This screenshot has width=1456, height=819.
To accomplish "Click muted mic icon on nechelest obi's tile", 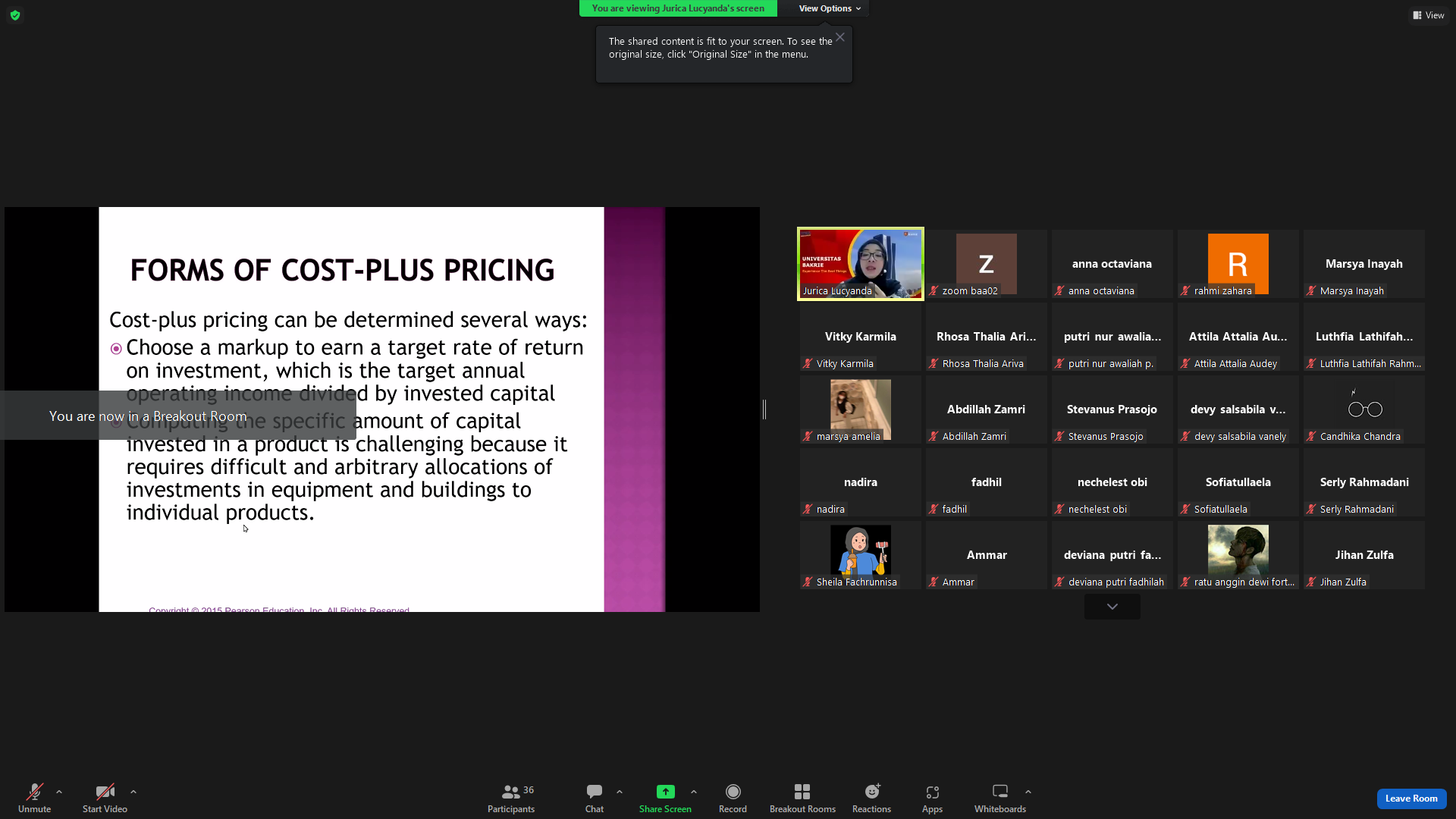I will tap(1060, 510).
